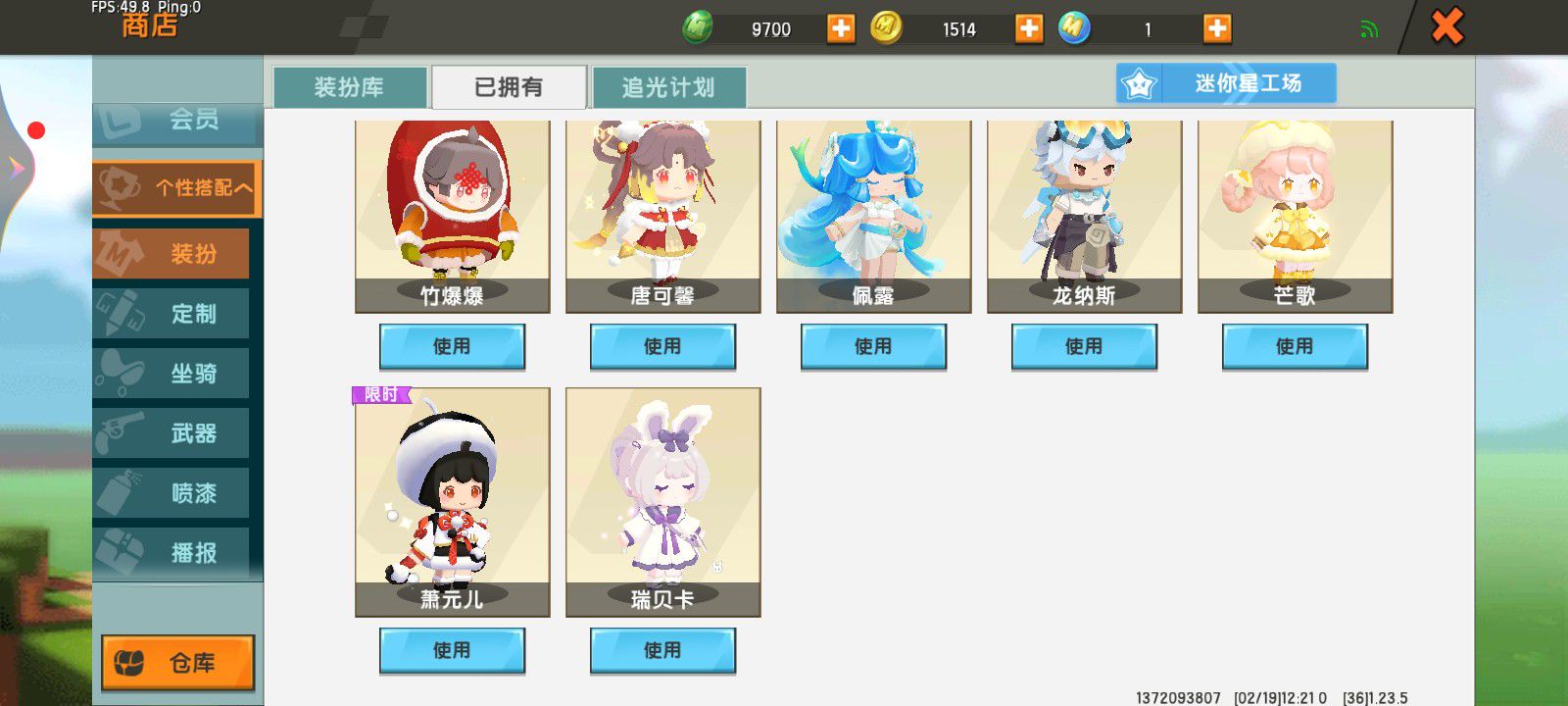The width and height of the screenshot is (1568, 706).
Task: Open the 仓库 warehouse
Action: 178,663
